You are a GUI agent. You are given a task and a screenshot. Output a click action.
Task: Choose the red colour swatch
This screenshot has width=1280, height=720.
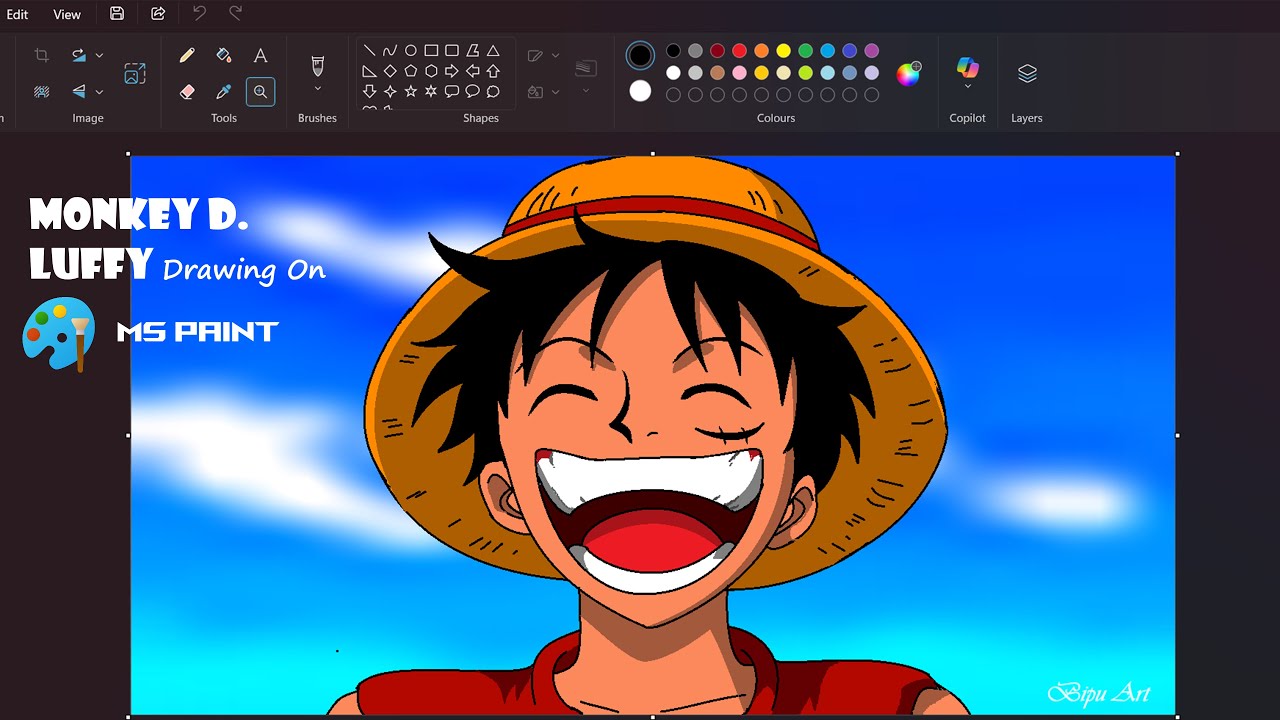(x=739, y=51)
